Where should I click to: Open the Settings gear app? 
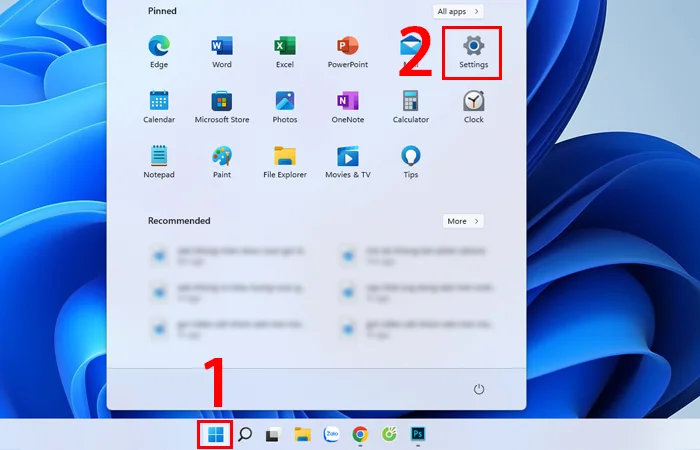473,47
